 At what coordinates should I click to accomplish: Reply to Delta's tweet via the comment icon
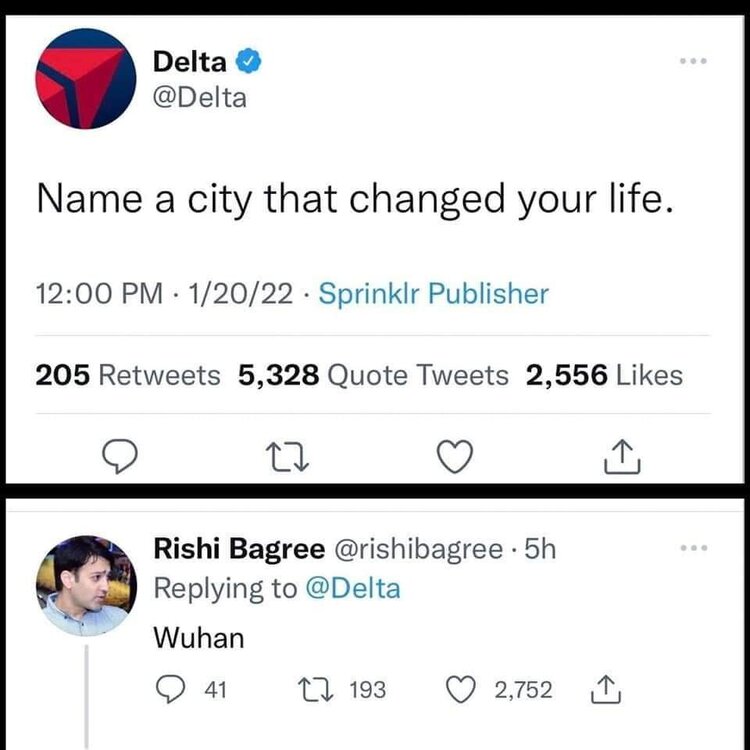tap(120, 457)
